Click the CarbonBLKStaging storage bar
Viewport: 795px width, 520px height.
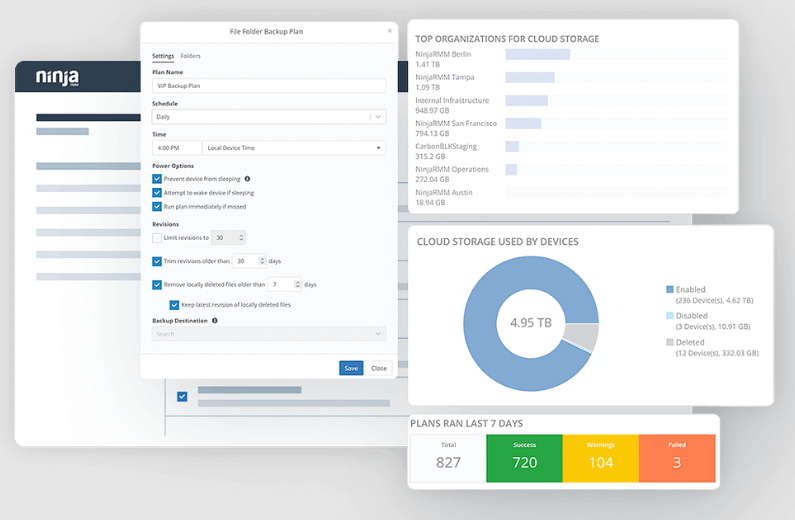click(512, 146)
